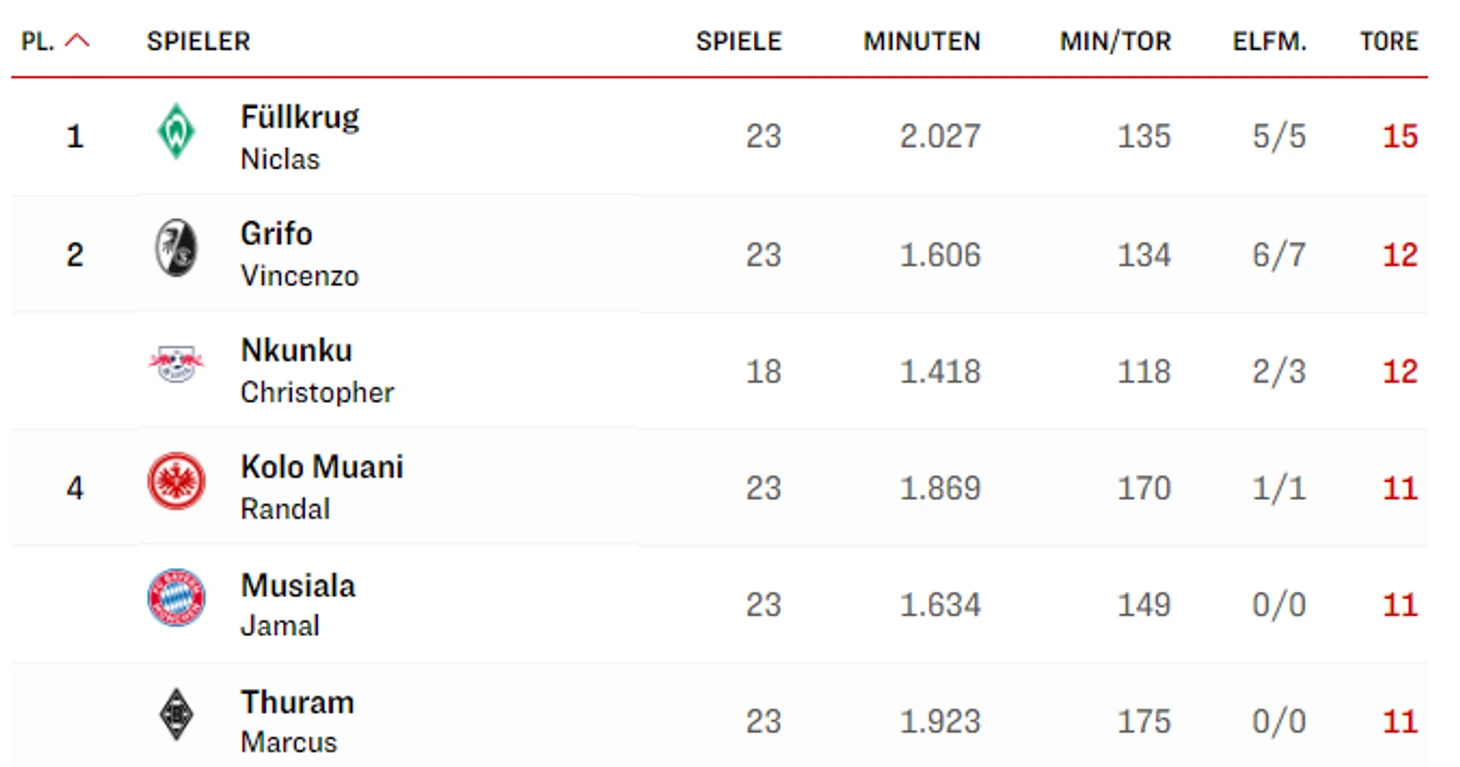Click the Borussia Mönchengladbach diamond crest
Screen dimensions: 1460x767
(176, 715)
